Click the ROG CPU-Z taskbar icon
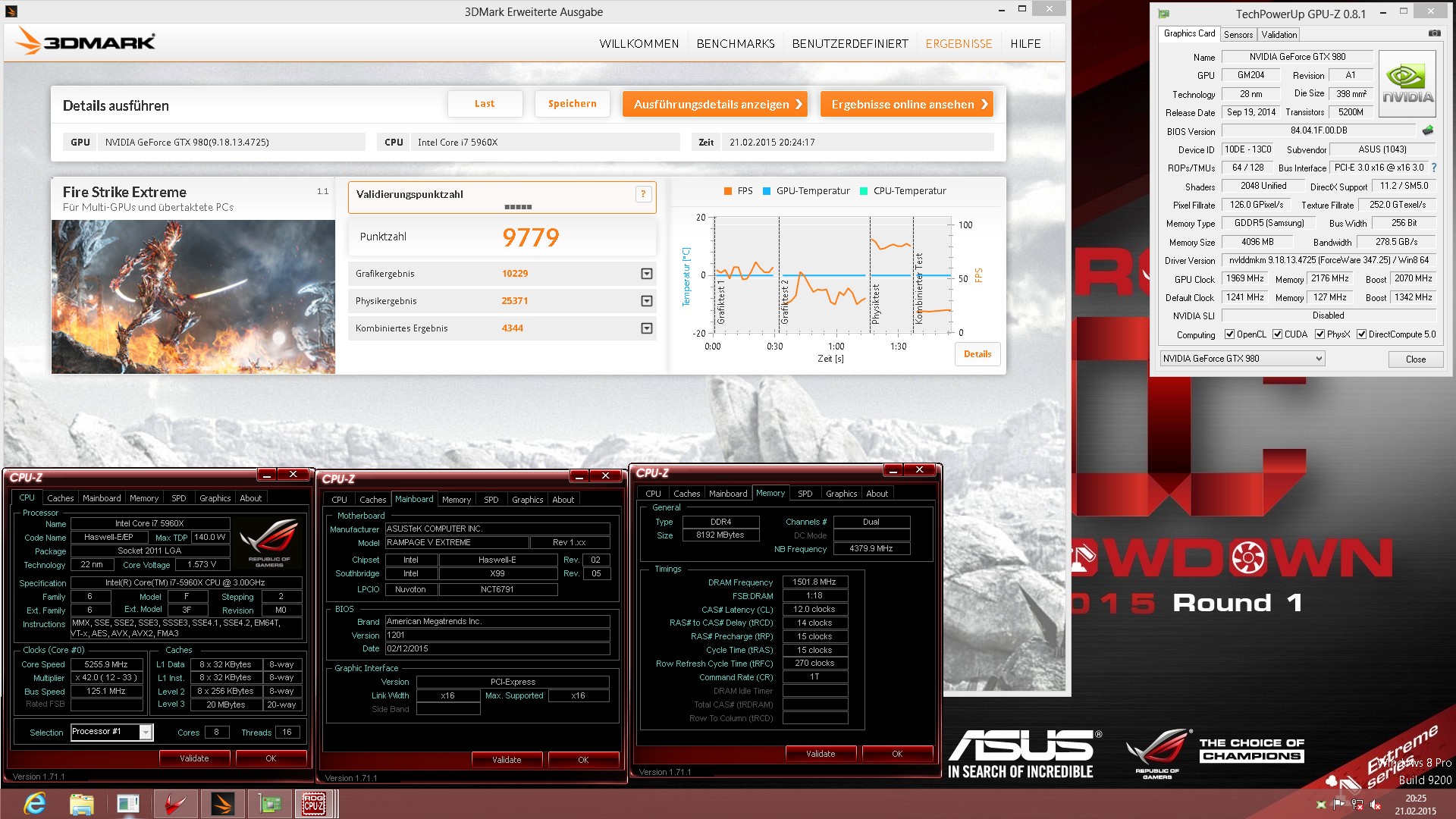The image size is (1456, 819). tap(315, 804)
